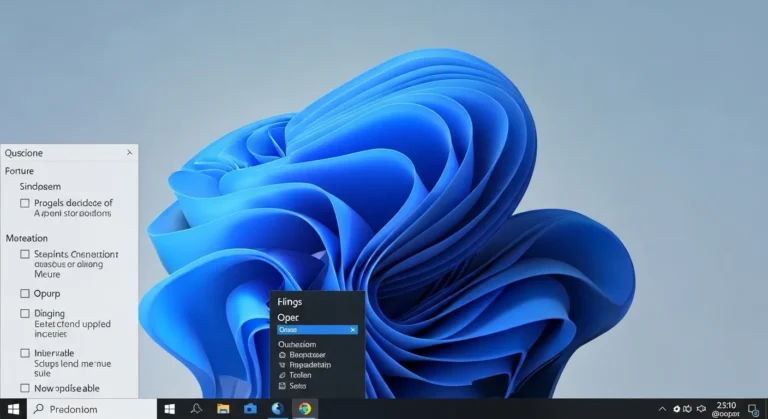This screenshot has width=768, height=419.
Task: Select Flings in the dark popup
Action: (289, 302)
